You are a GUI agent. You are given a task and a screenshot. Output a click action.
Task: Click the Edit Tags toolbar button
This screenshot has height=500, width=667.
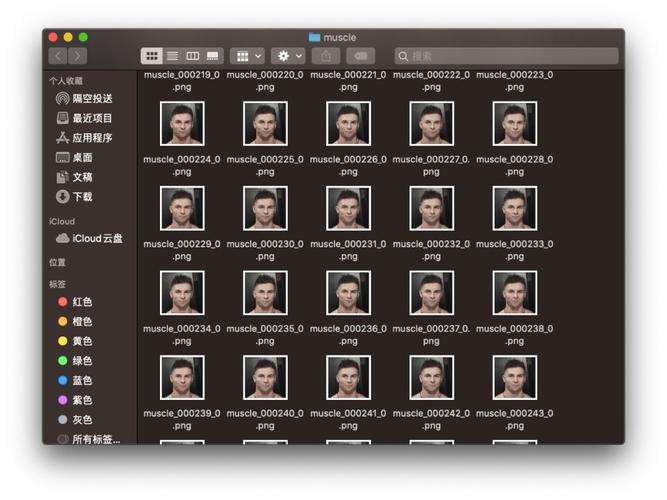click(361, 56)
